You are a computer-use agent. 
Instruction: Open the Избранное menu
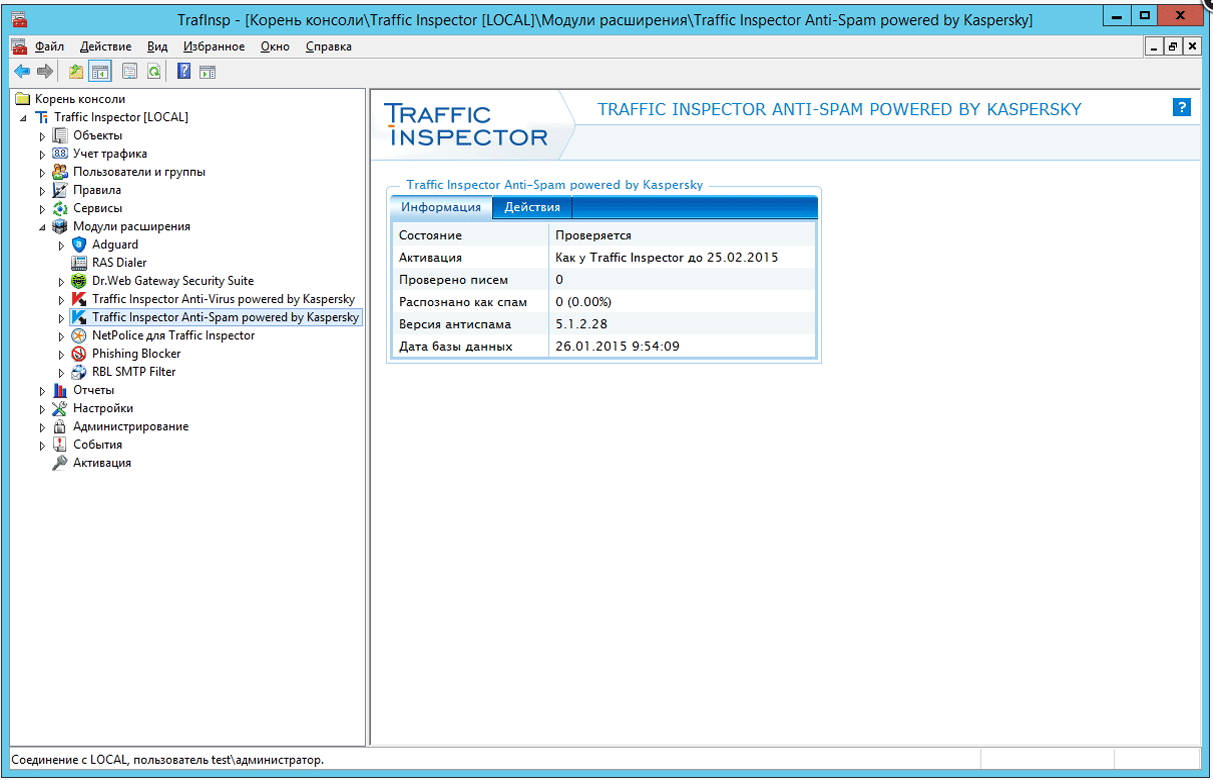point(214,46)
